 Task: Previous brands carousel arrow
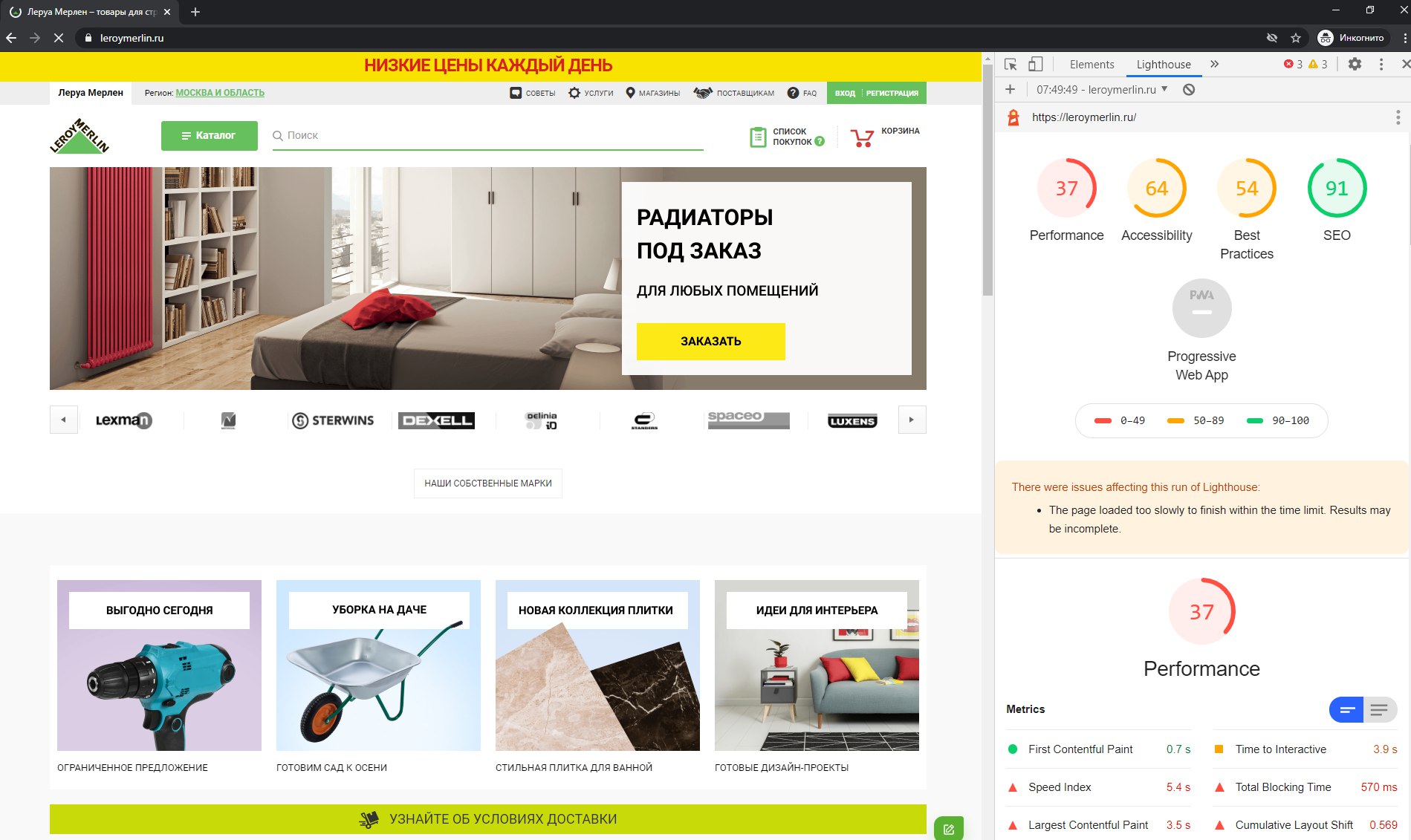(x=64, y=420)
